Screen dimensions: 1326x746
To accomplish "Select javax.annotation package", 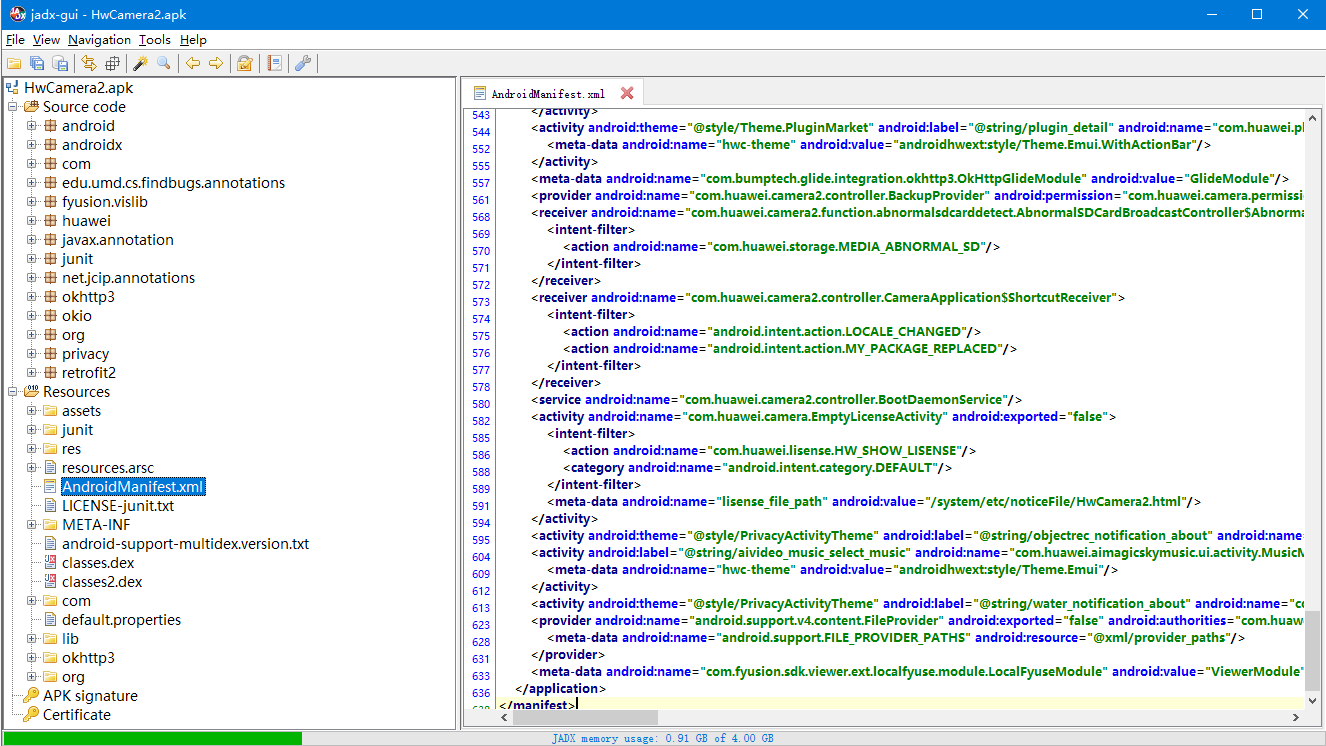I will 118,240.
